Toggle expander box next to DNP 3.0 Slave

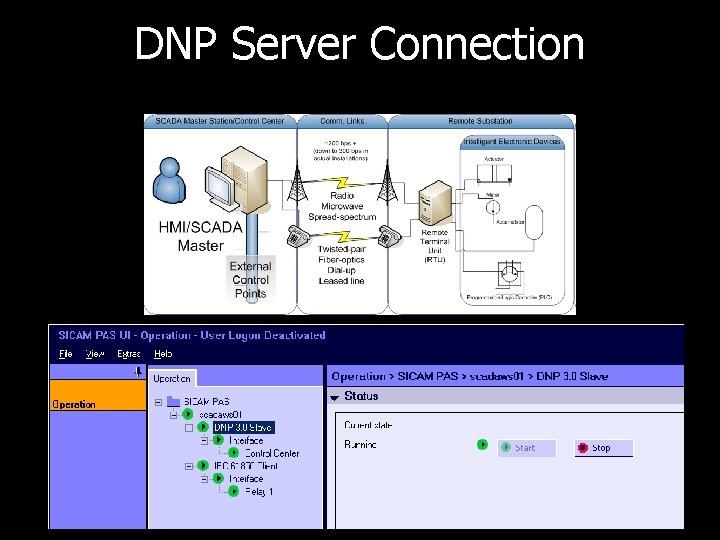point(189,428)
